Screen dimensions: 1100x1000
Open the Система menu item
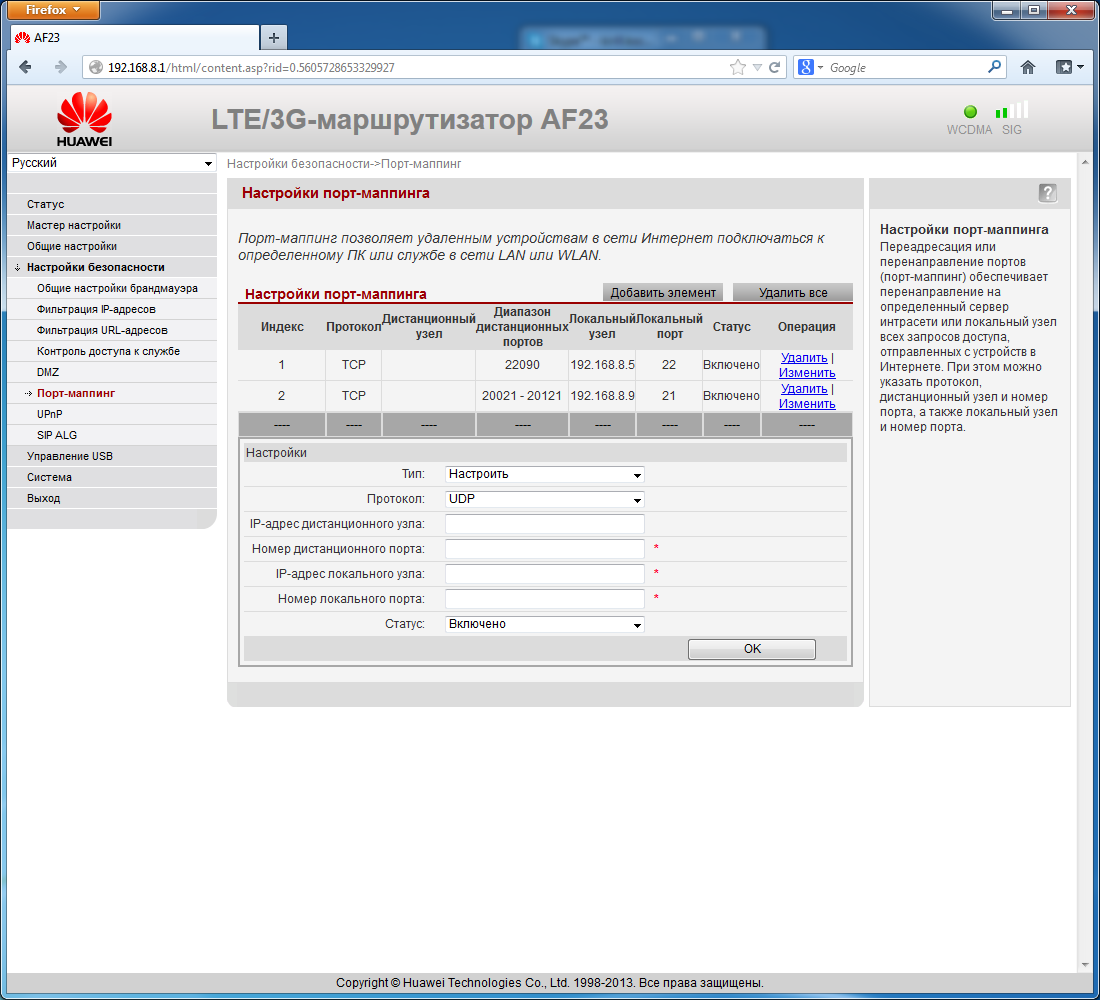(x=112, y=478)
